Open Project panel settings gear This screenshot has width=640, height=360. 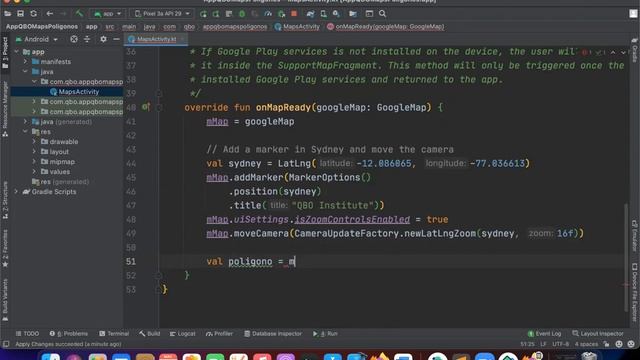tap(103, 39)
